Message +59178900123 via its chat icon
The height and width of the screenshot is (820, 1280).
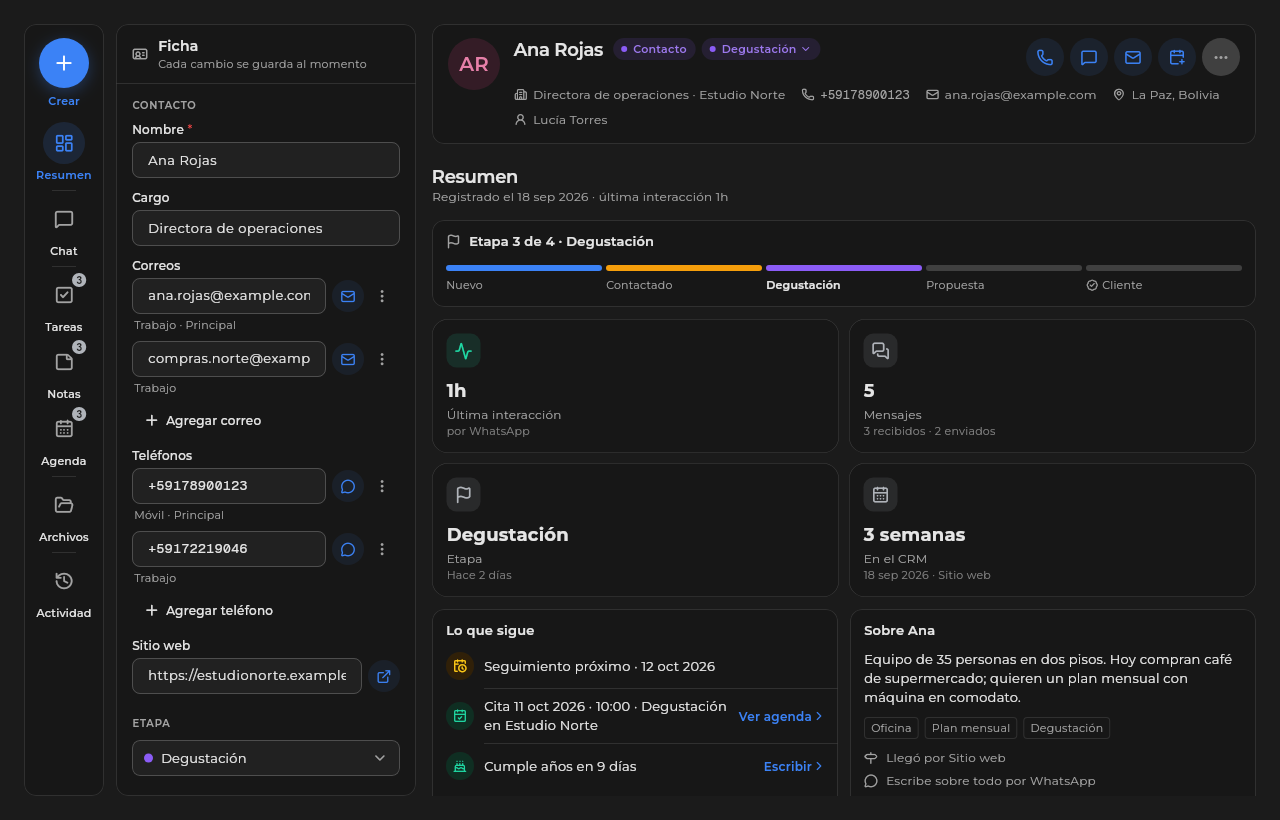tap(348, 486)
